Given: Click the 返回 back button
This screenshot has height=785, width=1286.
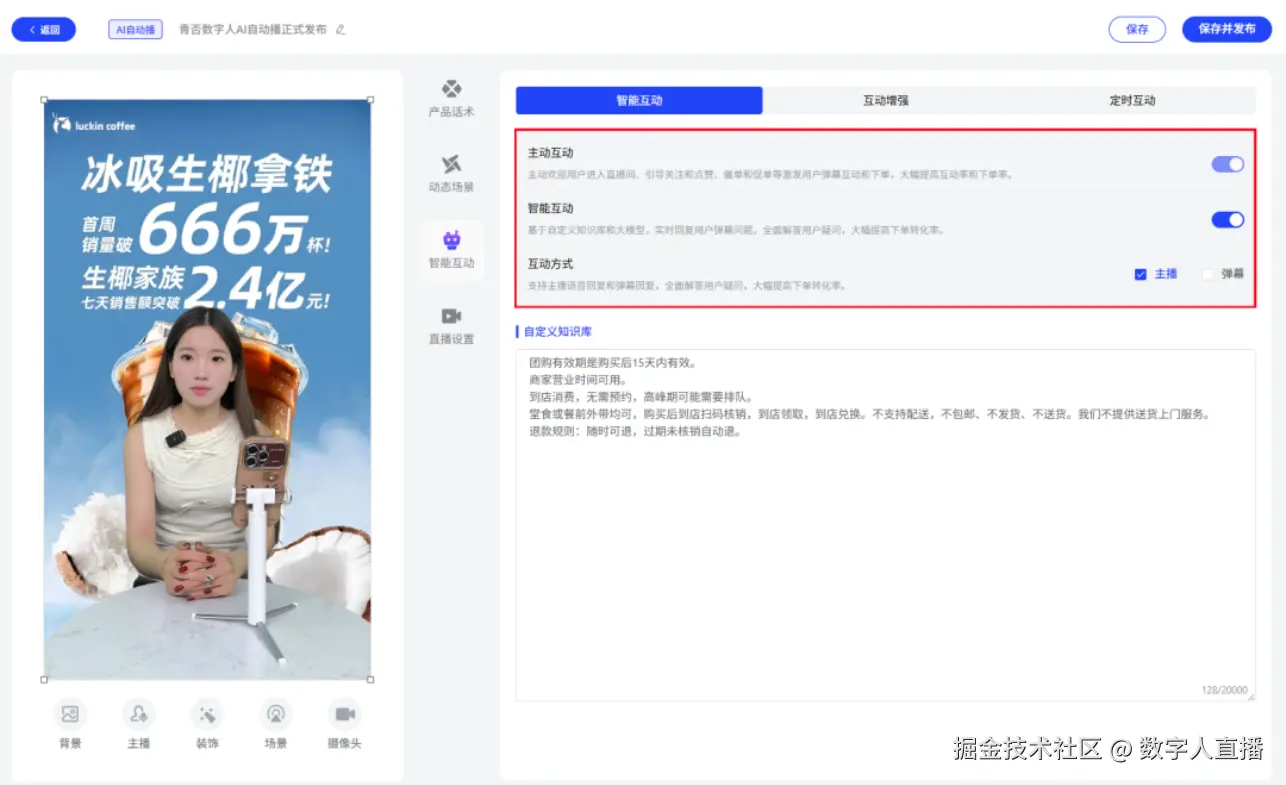Looking at the screenshot, I should click(x=43, y=30).
